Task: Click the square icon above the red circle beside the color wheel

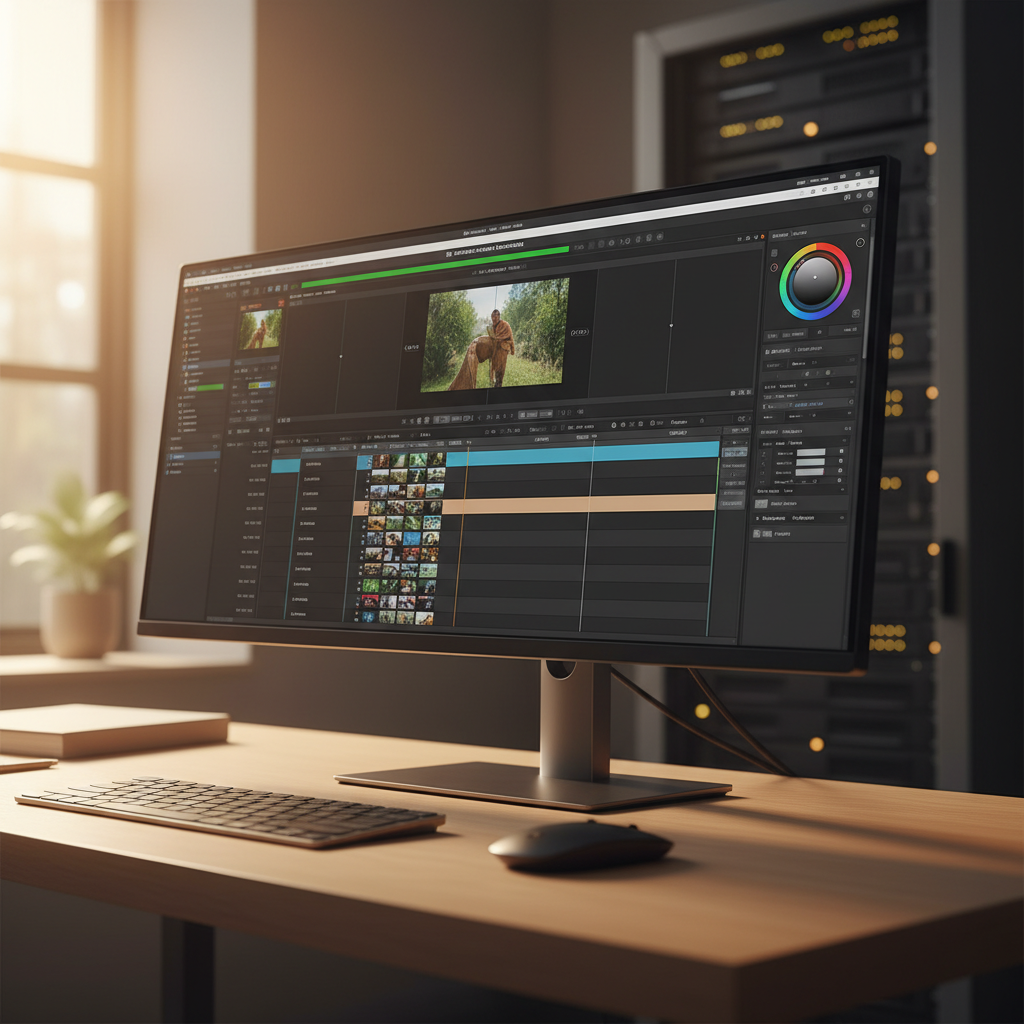Action: pos(775,253)
